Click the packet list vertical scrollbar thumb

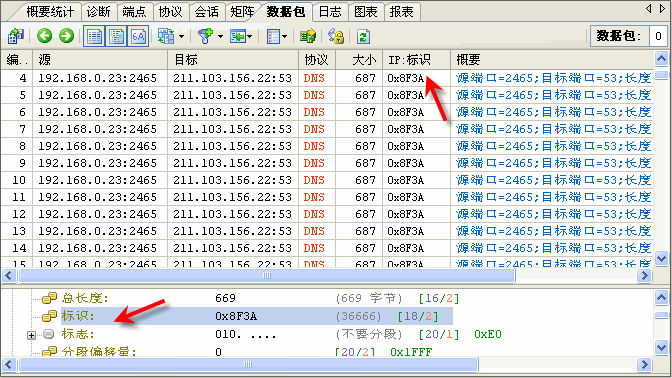click(662, 75)
